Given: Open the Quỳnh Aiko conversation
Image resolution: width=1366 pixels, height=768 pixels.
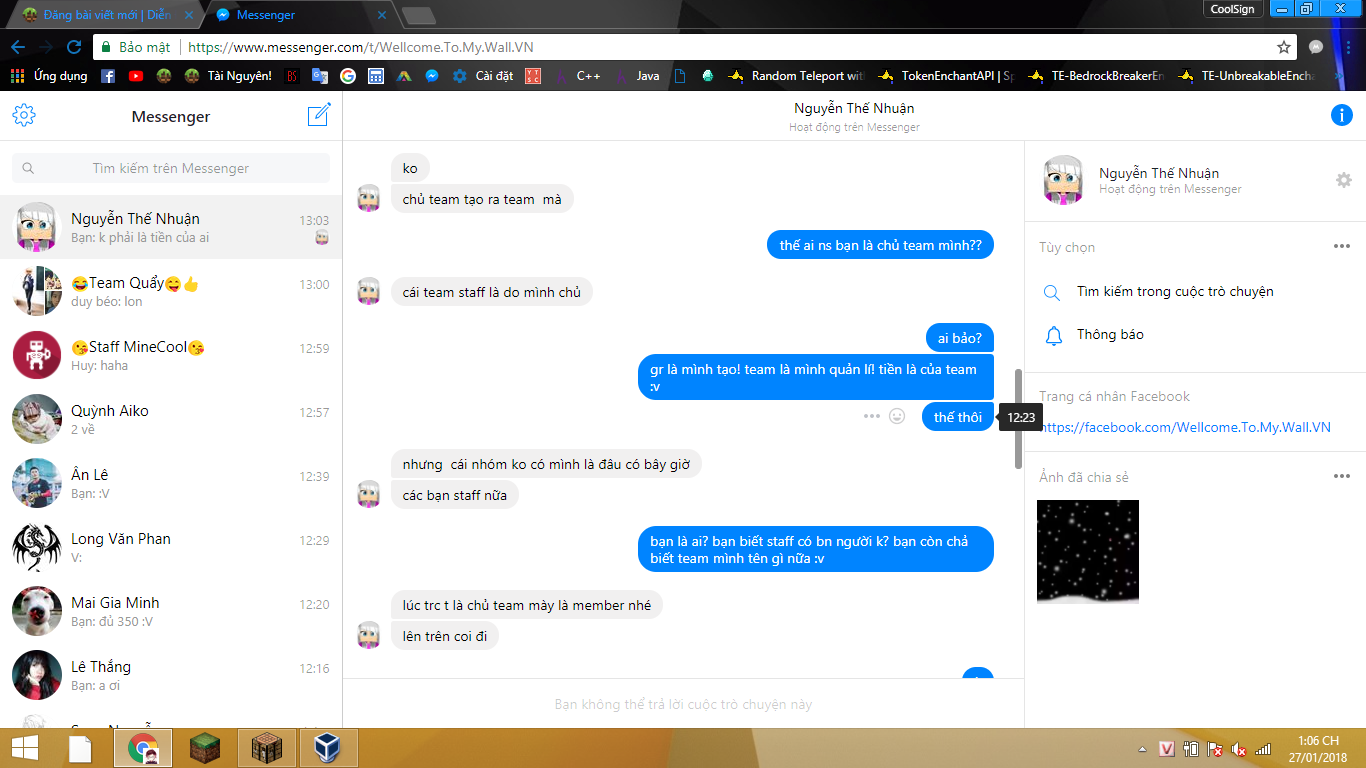Looking at the screenshot, I should (171, 419).
